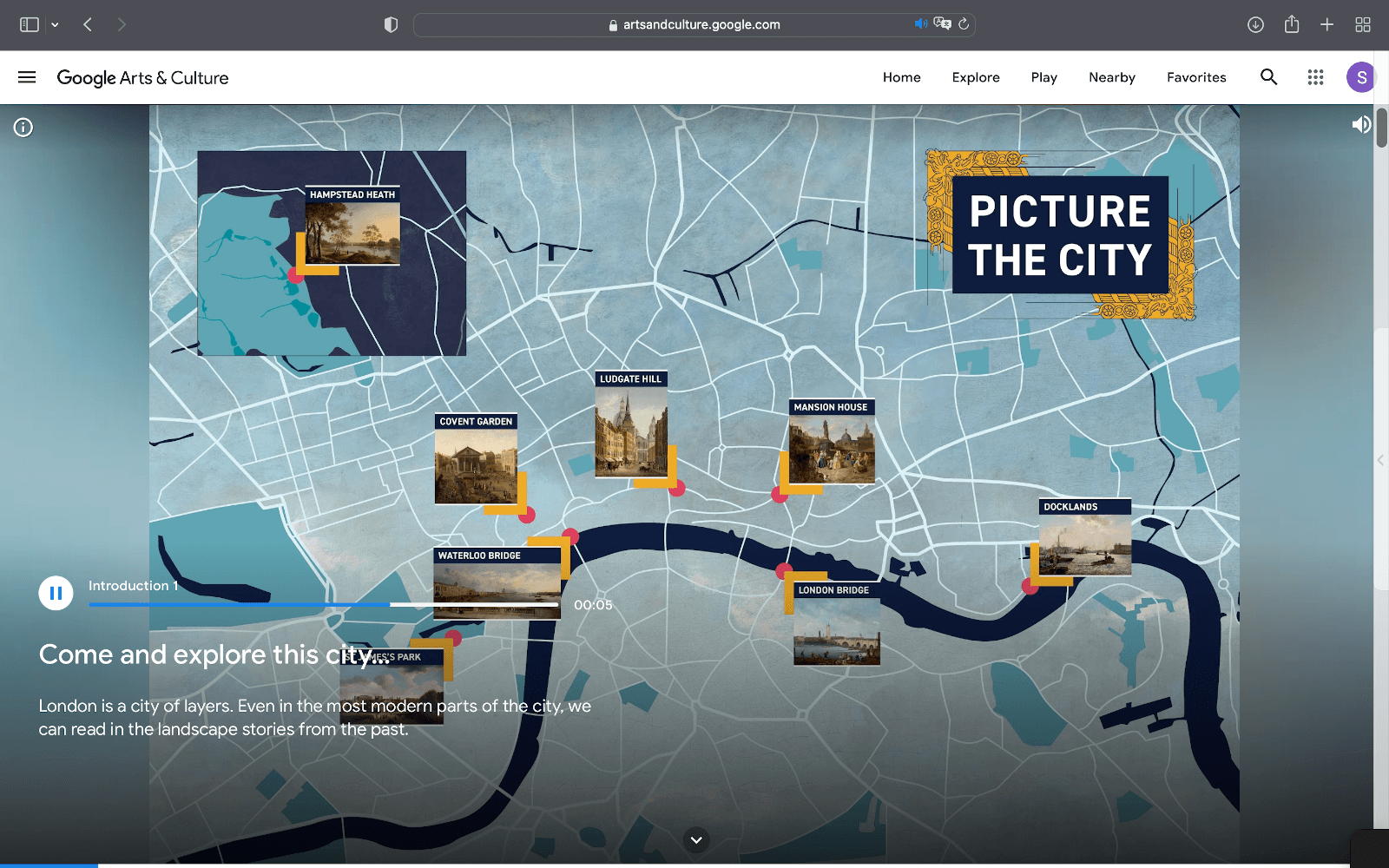Viewport: 1389px width, 868px height.
Task: Open the Favorites link
Action: (1196, 77)
